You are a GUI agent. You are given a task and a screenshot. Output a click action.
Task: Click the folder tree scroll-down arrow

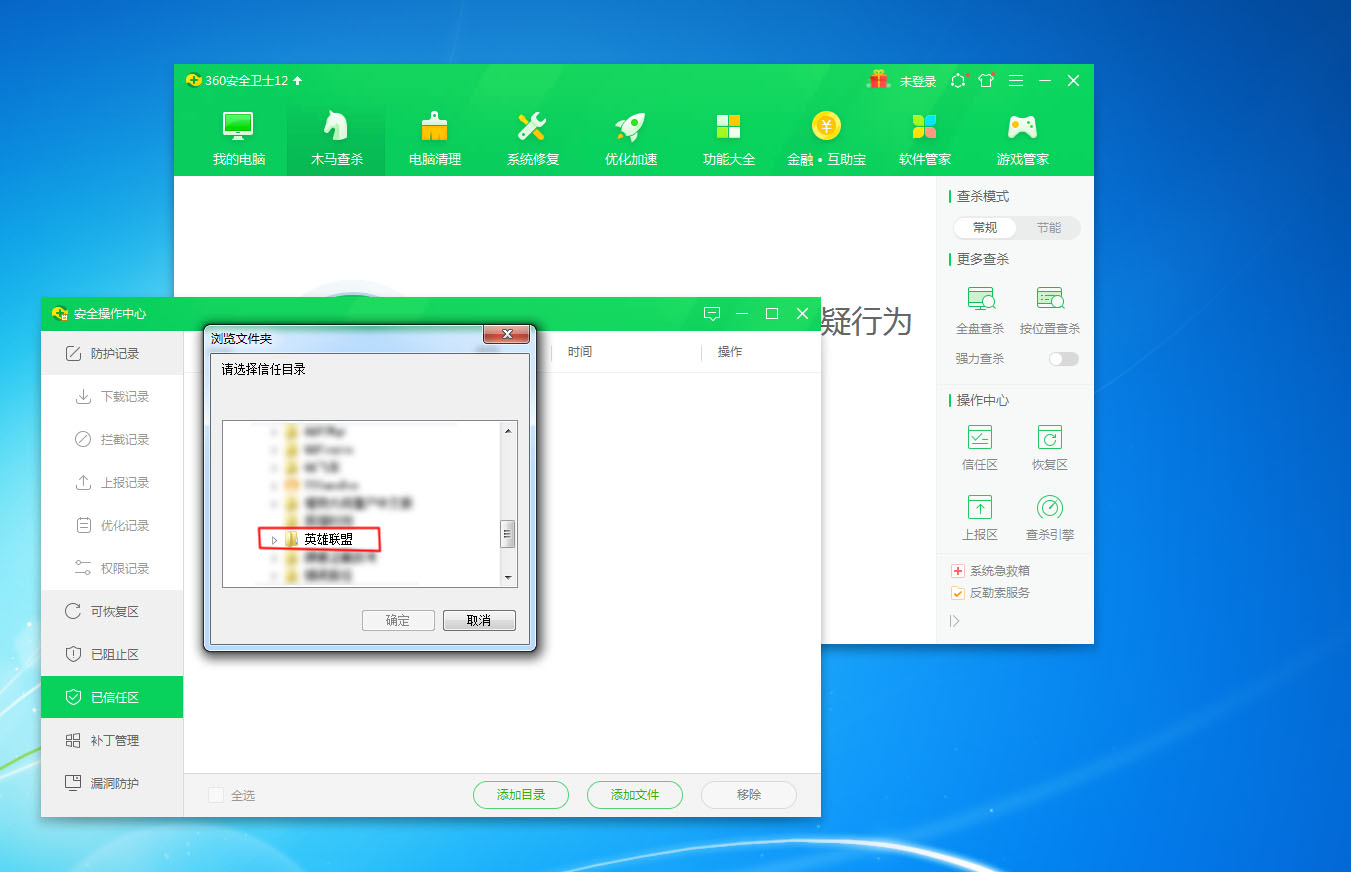(508, 578)
